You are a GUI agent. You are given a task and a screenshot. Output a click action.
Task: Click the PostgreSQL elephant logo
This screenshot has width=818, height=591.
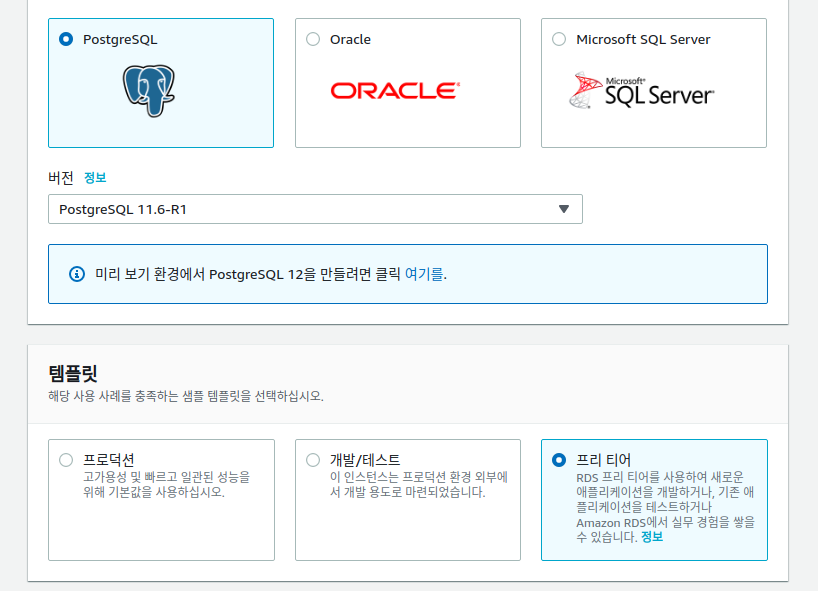tap(149, 91)
